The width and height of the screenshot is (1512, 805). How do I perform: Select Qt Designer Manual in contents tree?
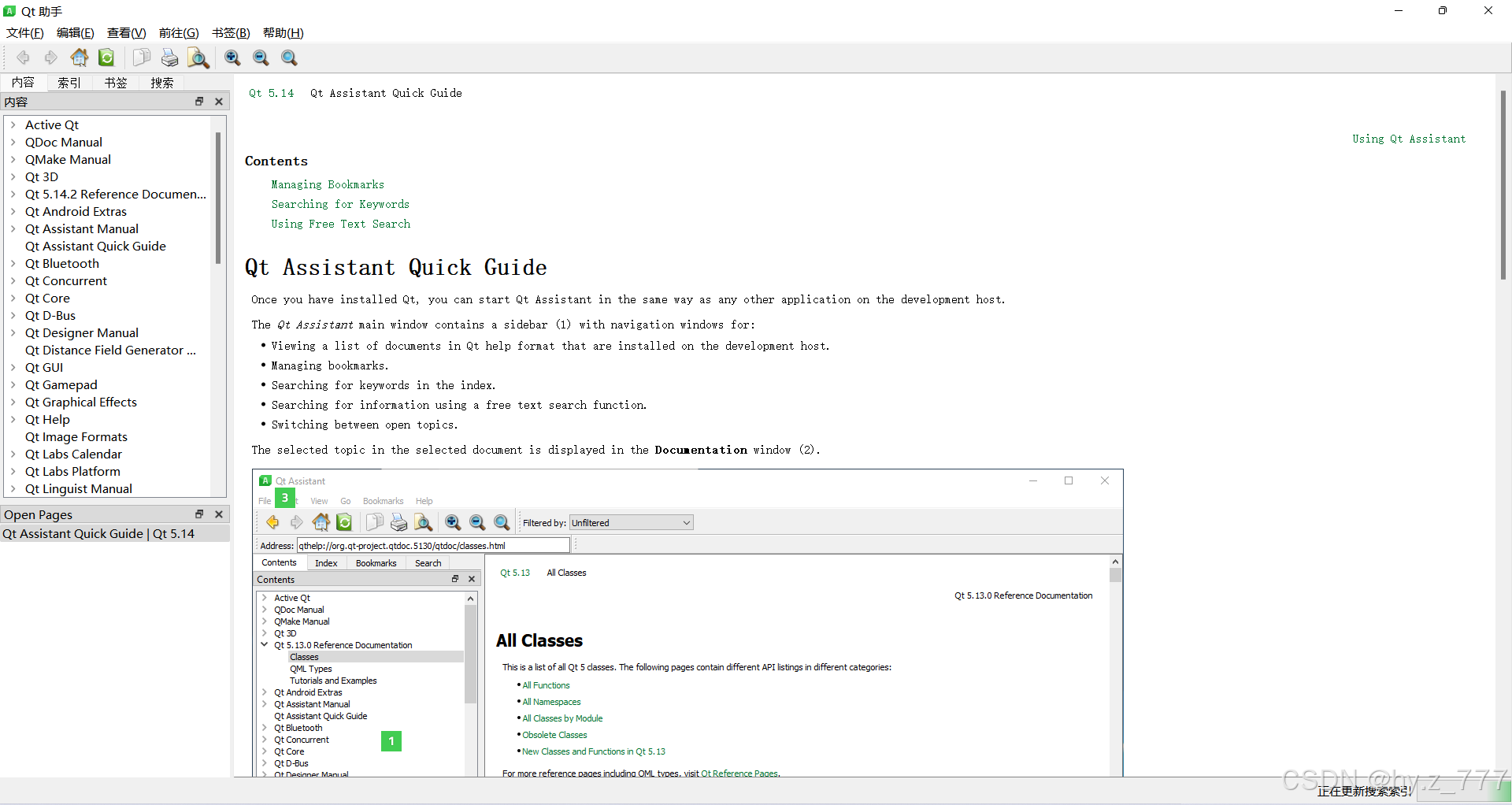82,332
